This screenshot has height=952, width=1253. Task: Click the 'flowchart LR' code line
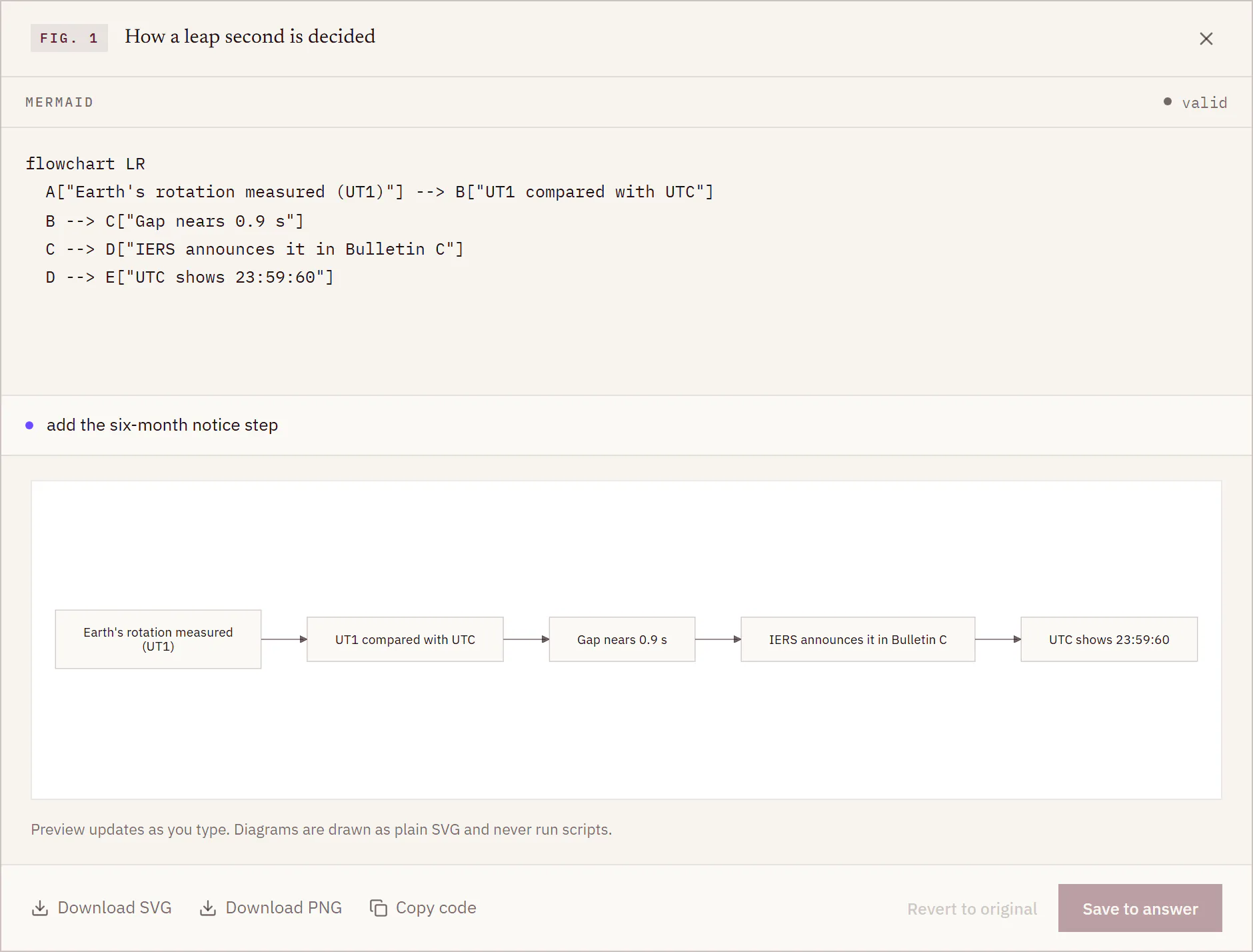coord(85,164)
